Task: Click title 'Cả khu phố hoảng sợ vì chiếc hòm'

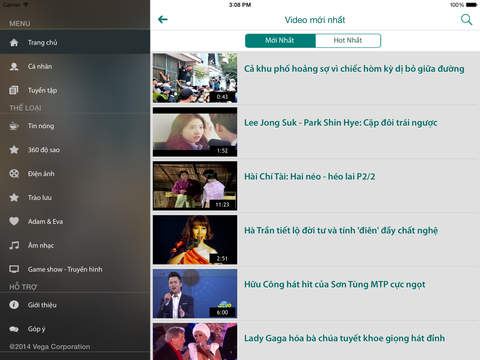Action: (354, 69)
